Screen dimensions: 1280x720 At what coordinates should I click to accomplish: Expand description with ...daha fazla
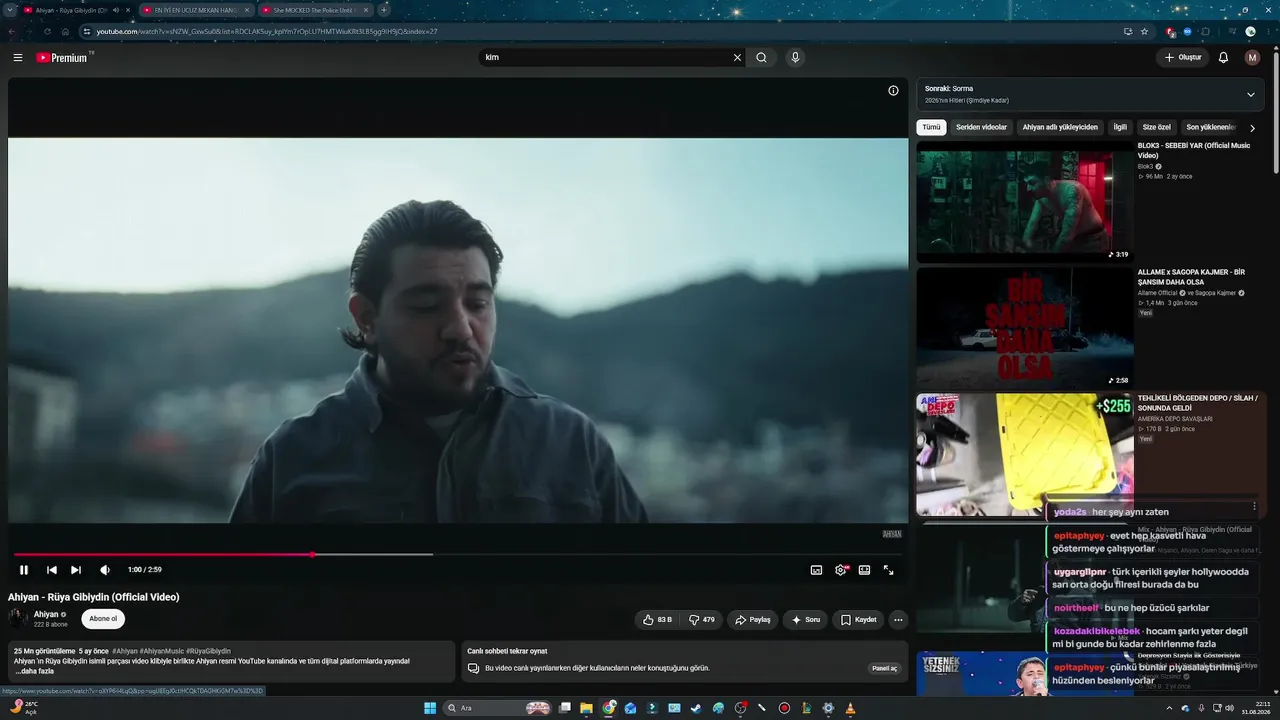(x=34, y=671)
